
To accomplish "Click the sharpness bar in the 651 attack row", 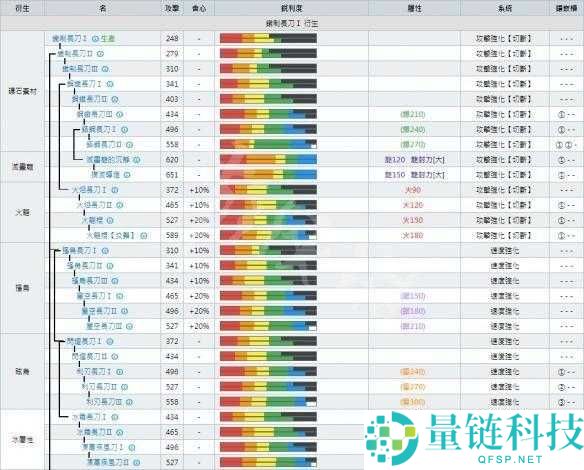I will click(268, 175).
